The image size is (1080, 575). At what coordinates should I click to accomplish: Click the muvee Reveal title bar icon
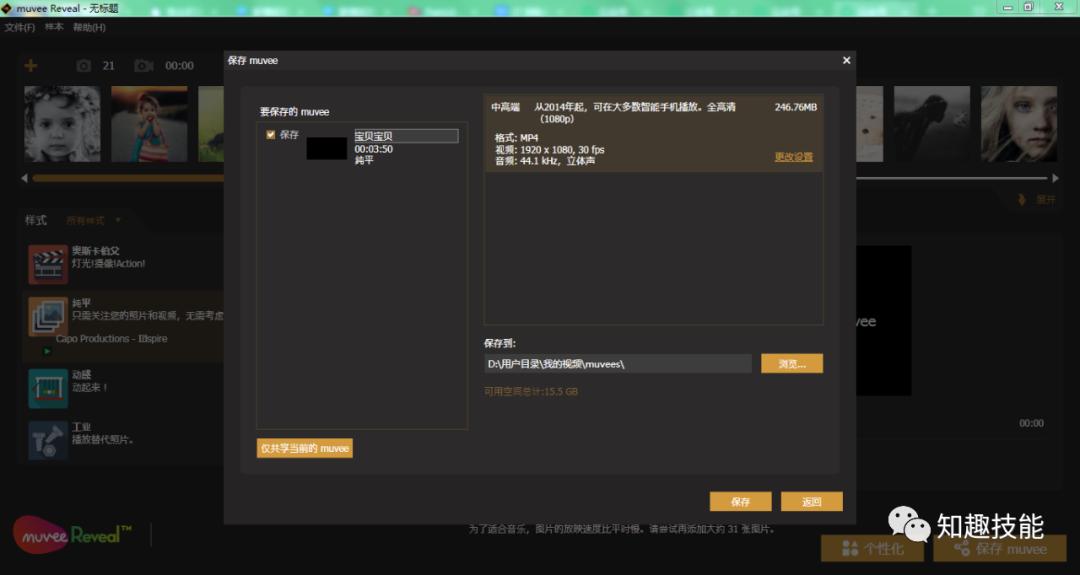6,8
